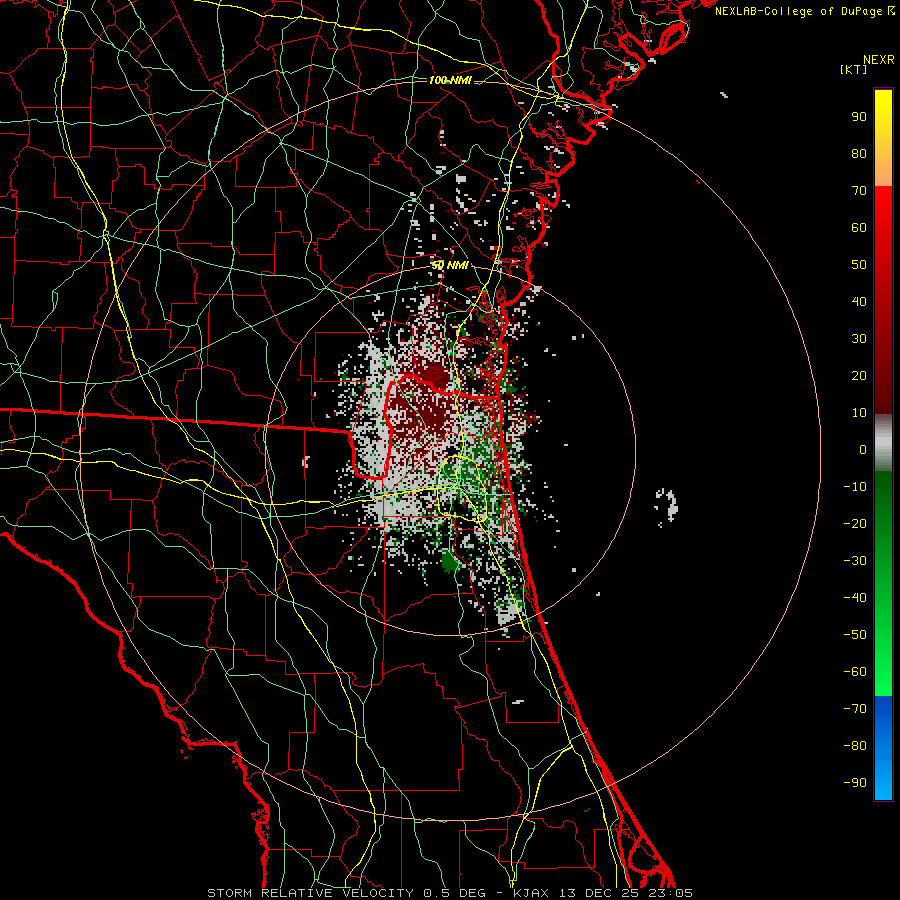Click the 10 value on velocity scale
Image resolution: width=900 pixels, height=900 pixels.
859,413
